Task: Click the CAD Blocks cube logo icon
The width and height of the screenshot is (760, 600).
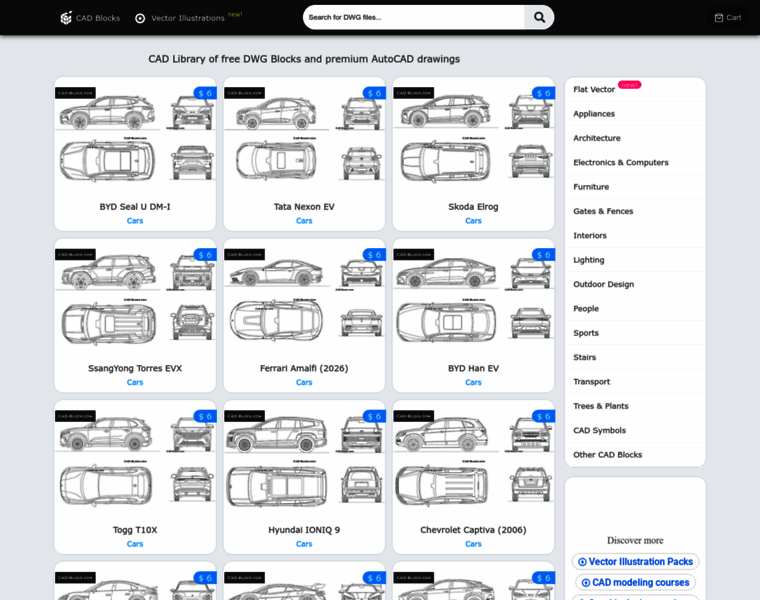Action: click(66, 18)
